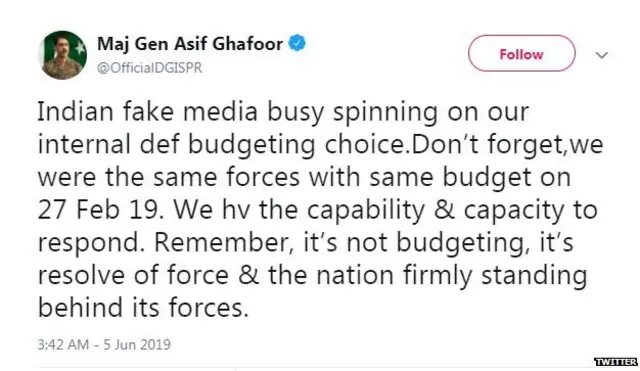Click the date 5 Jun 2019

coord(137,344)
